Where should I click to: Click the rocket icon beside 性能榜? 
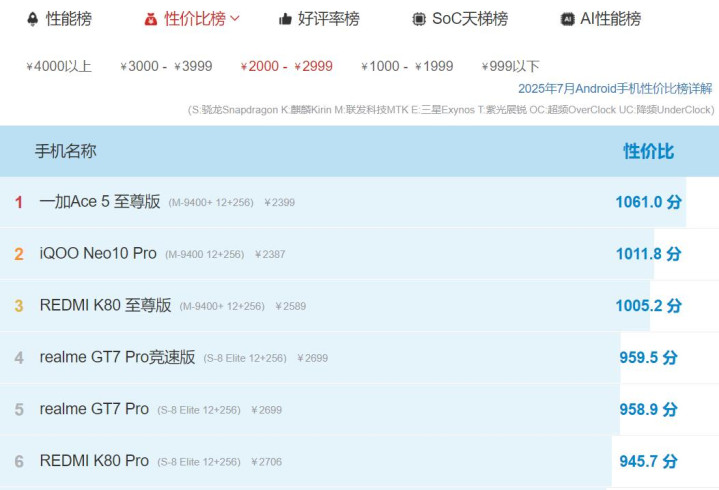33,19
